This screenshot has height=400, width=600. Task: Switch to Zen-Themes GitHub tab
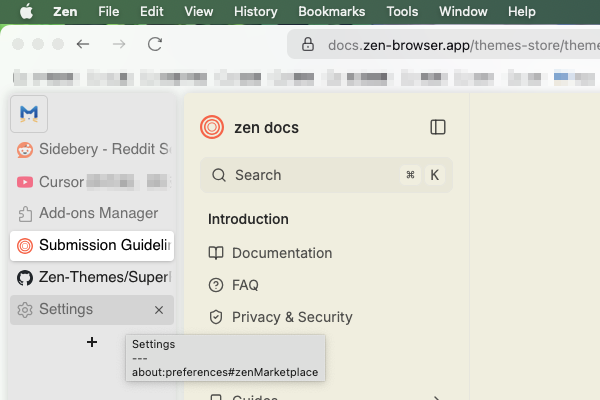tap(92, 278)
